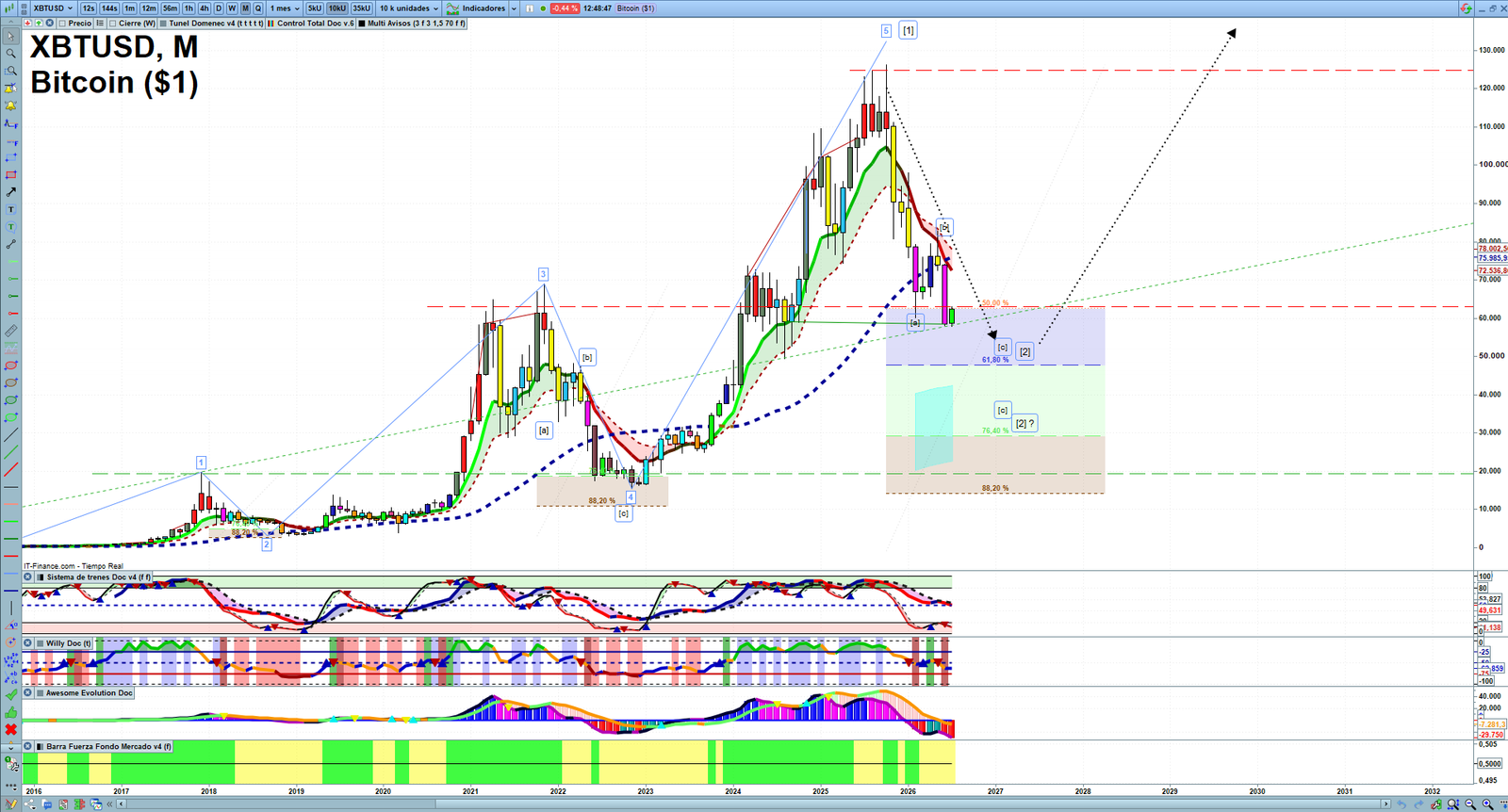1508x812 pixels.
Task: Set history to 35kU
Action: tap(362, 8)
